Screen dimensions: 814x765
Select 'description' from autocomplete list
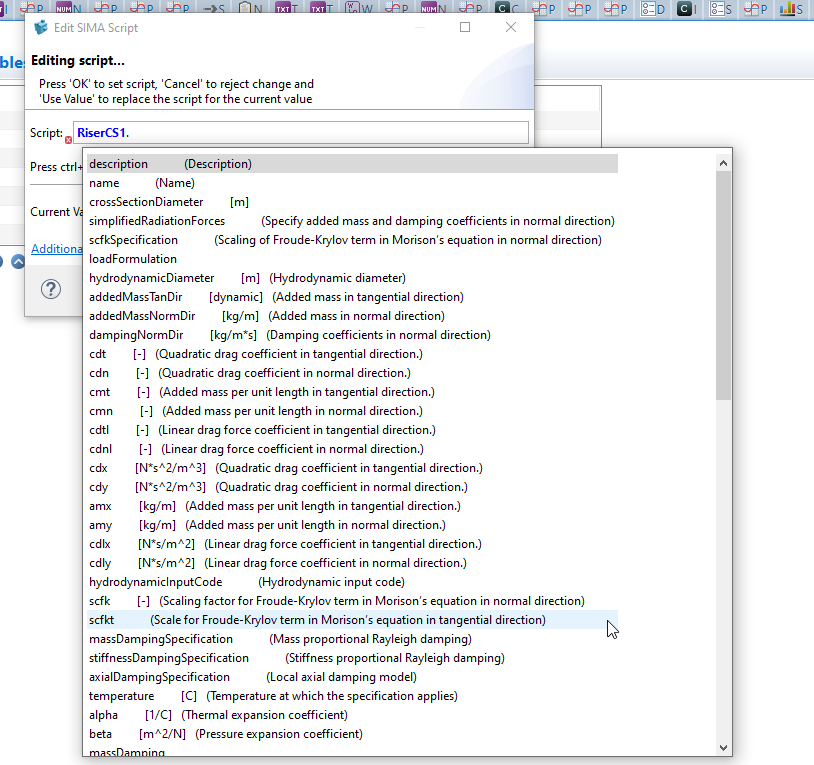tap(118, 164)
